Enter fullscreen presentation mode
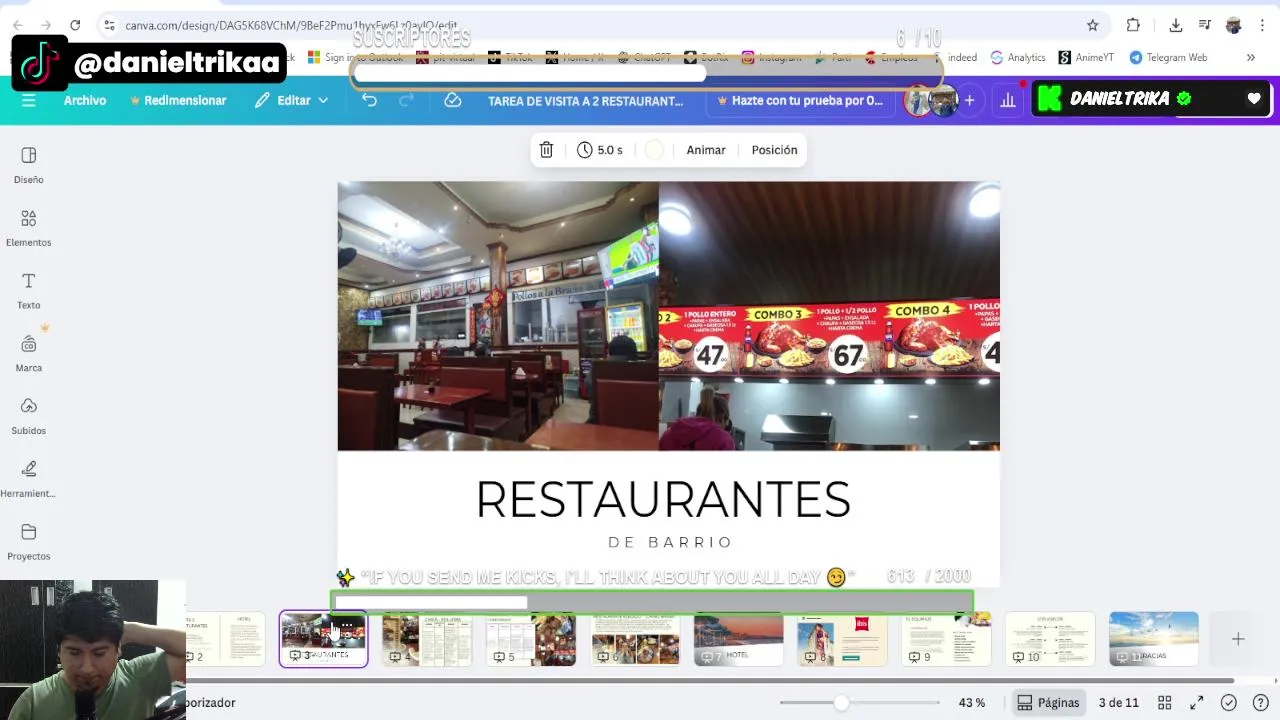The image size is (1280, 720). coord(1197,703)
